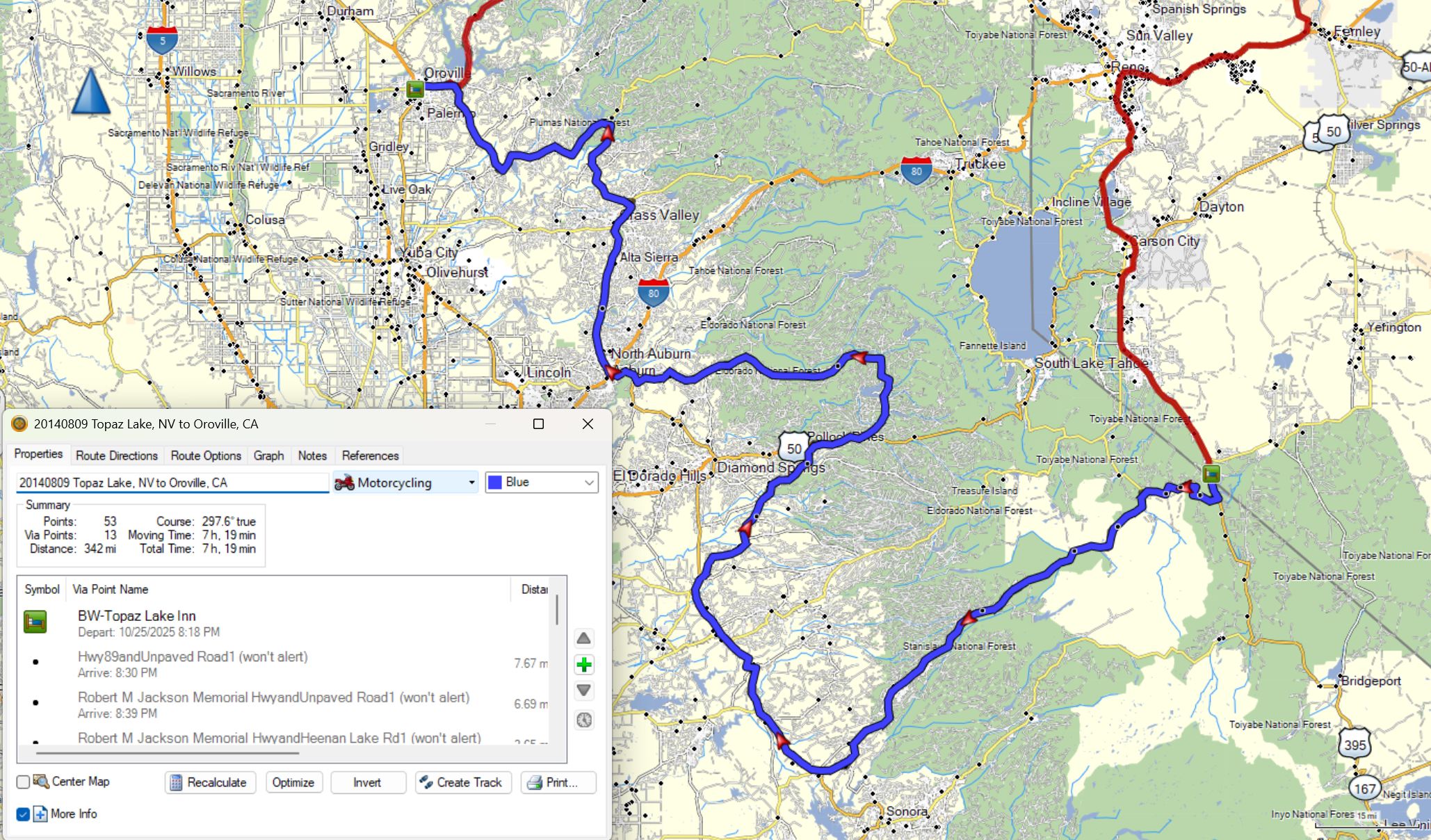Enable the Center Map checkbox

(23, 782)
